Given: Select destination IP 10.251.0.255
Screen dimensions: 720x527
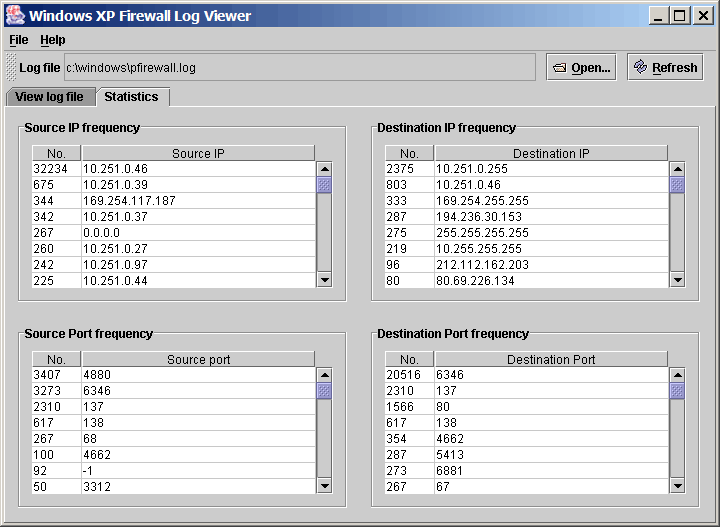Looking at the screenshot, I should click(x=527, y=169).
